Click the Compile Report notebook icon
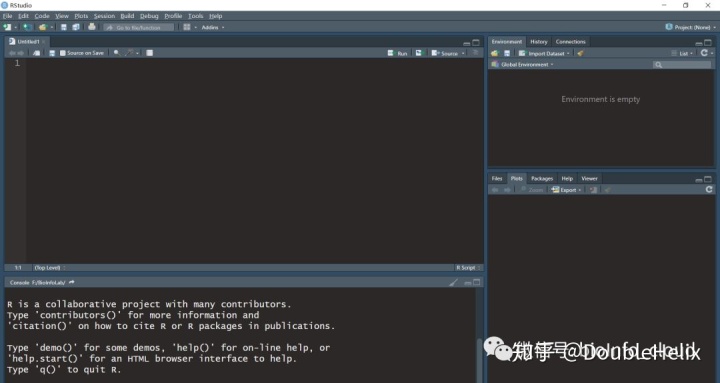This screenshot has width=720, height=383. [150, 53]
